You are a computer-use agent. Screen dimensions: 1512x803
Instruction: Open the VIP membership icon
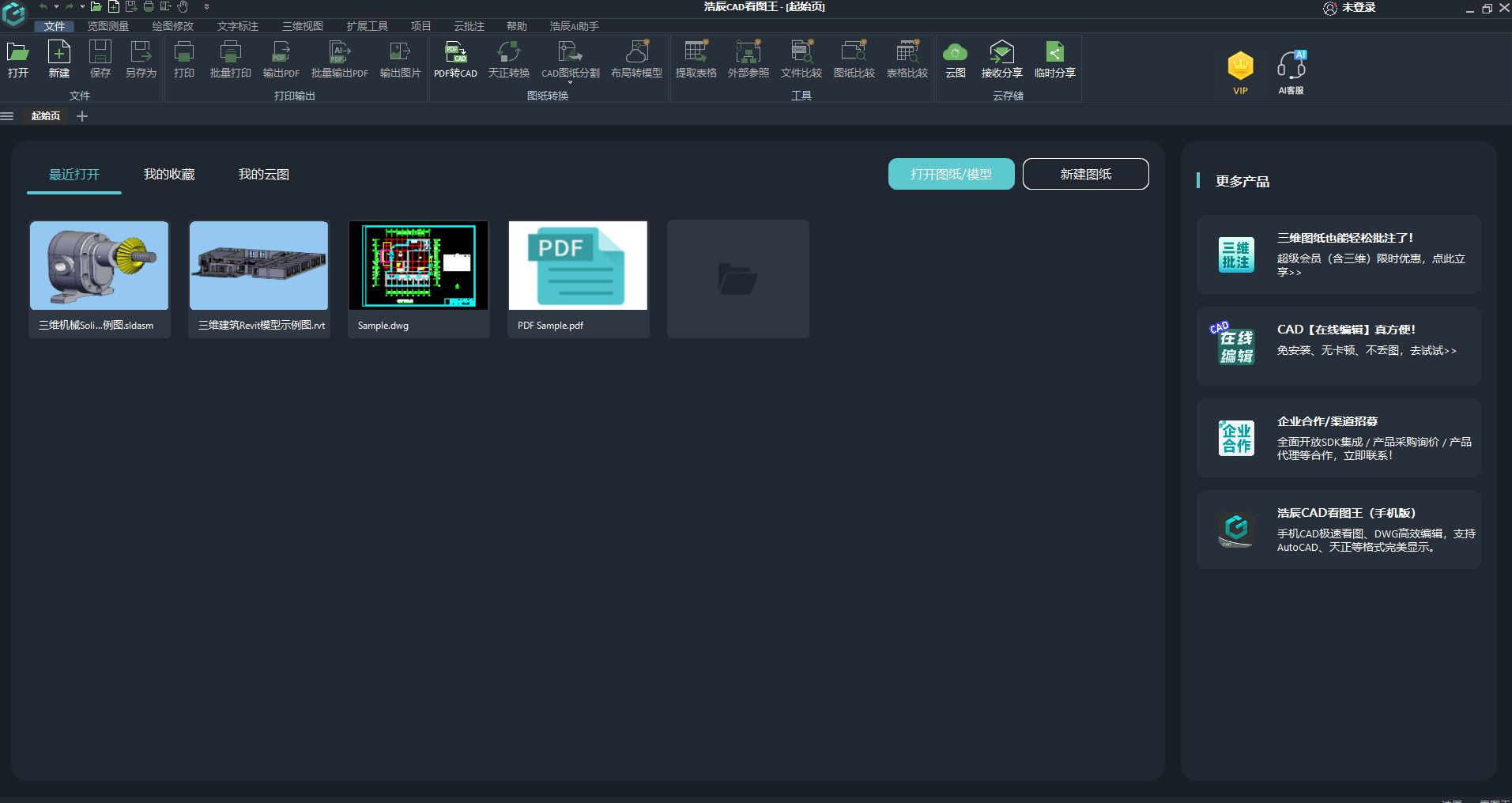click(1241, 73)
